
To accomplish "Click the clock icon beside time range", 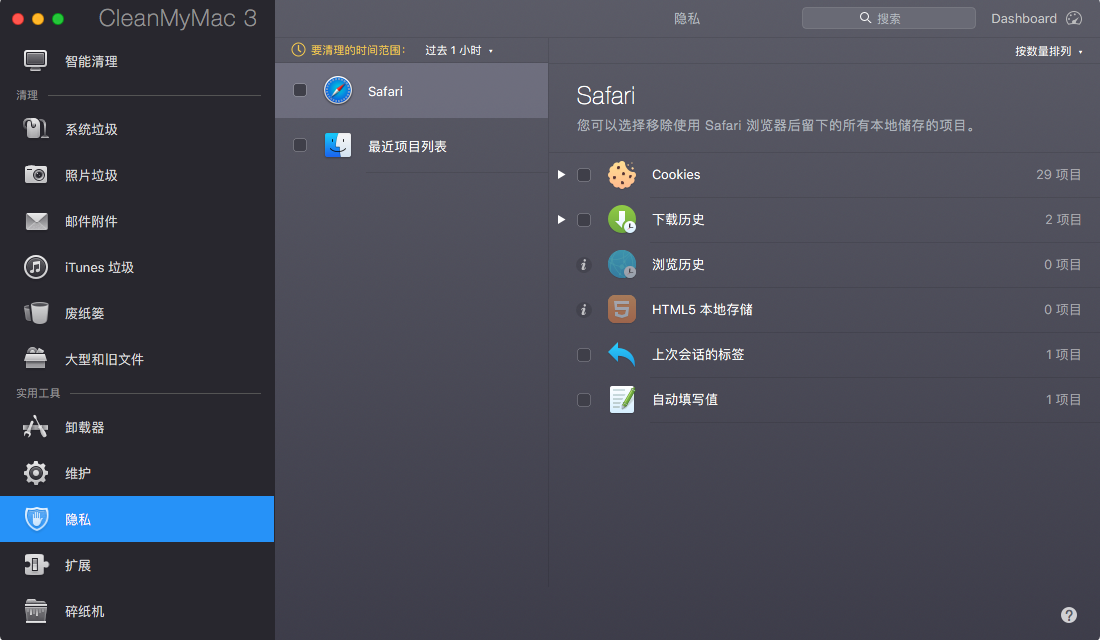I will tap(298, 50).
